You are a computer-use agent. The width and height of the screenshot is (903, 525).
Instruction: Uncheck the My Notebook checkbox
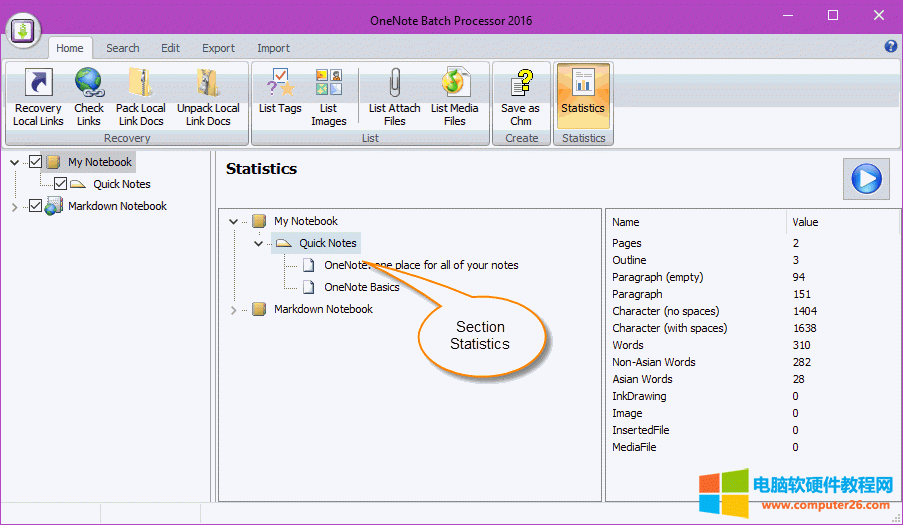(36, 162)
